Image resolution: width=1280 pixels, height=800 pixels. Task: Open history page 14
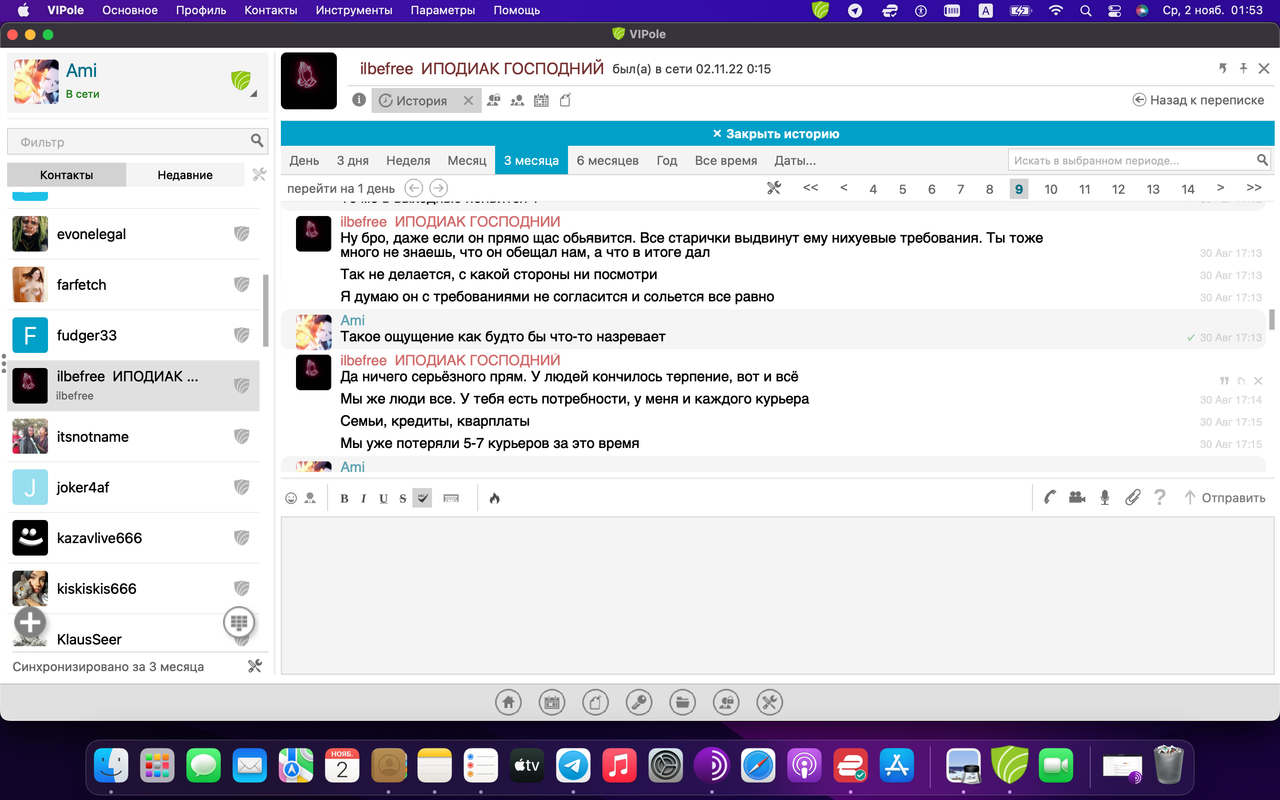1188,189
